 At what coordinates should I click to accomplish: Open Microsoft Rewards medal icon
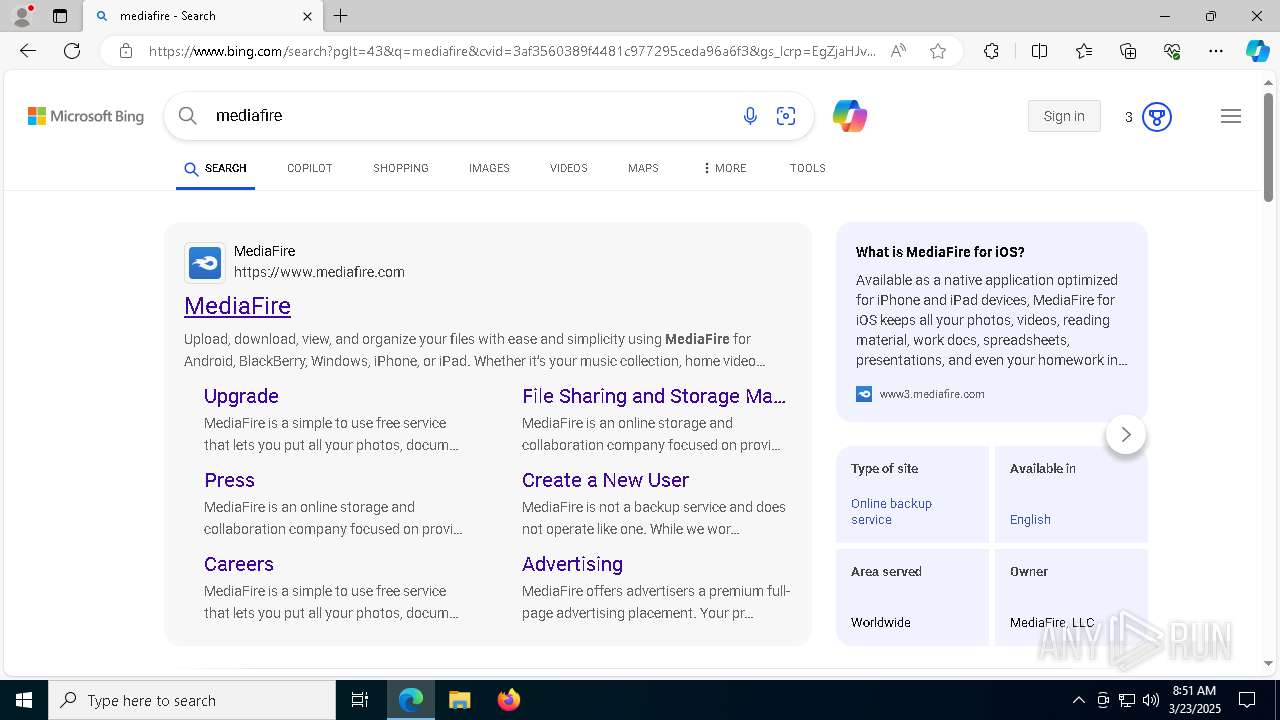pyautogui.click(x=1157, y=117)
